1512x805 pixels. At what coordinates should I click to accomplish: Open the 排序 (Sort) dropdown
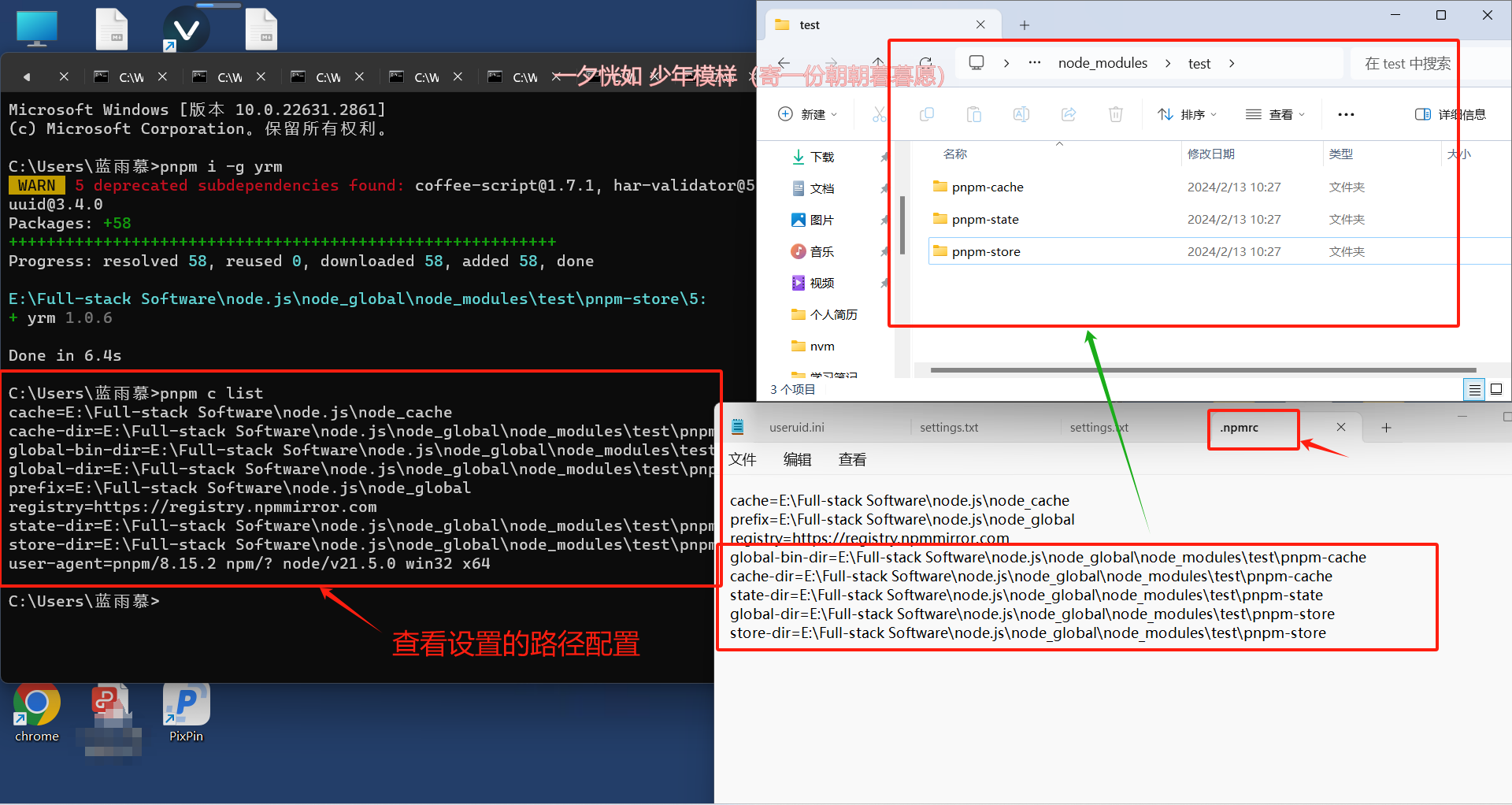(x=1187, y=114)
